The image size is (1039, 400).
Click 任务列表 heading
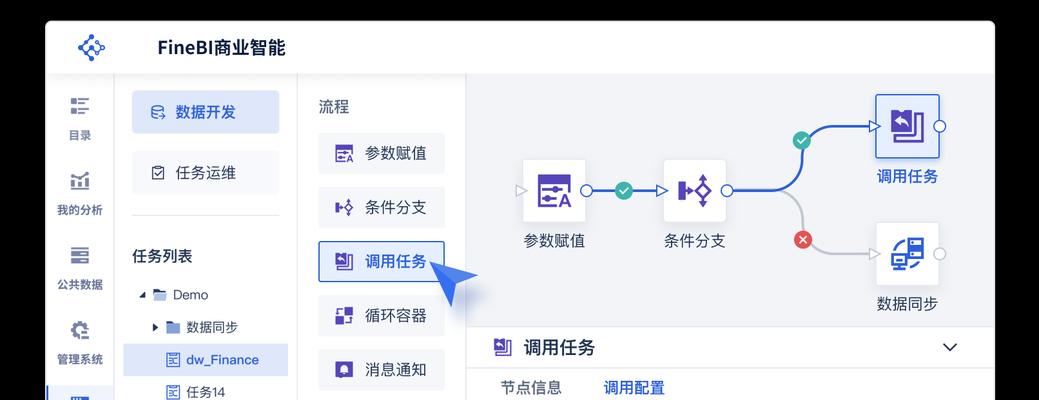[x=162, y=256]
